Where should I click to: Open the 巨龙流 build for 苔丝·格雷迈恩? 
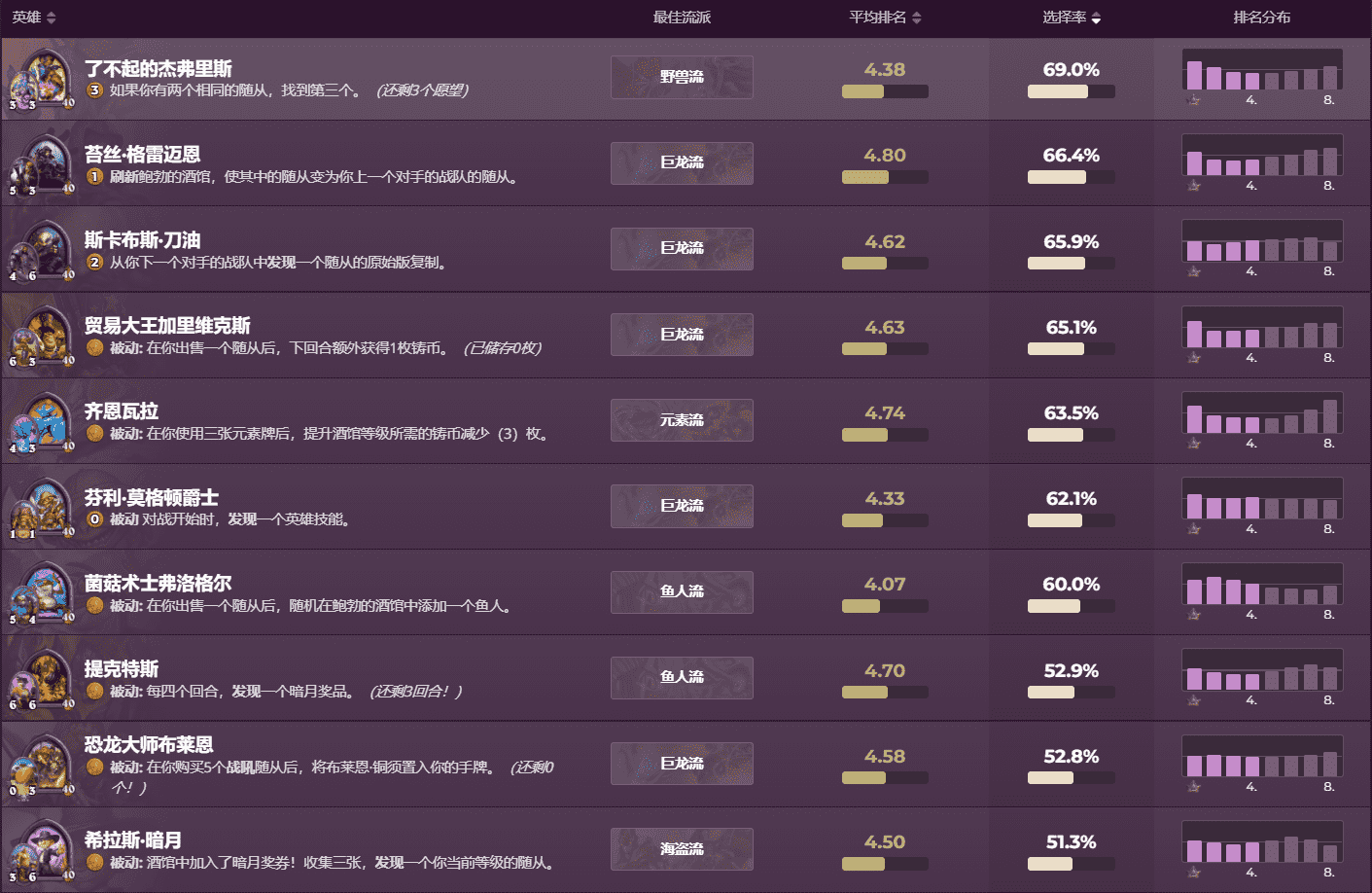pyautogui.click(x=682, y=162)
